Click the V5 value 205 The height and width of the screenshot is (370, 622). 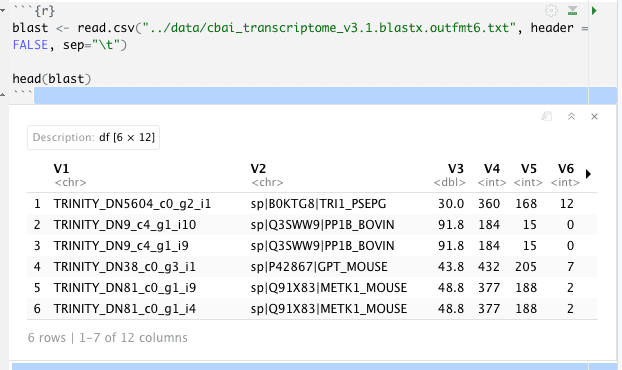[x=526, y=267]
